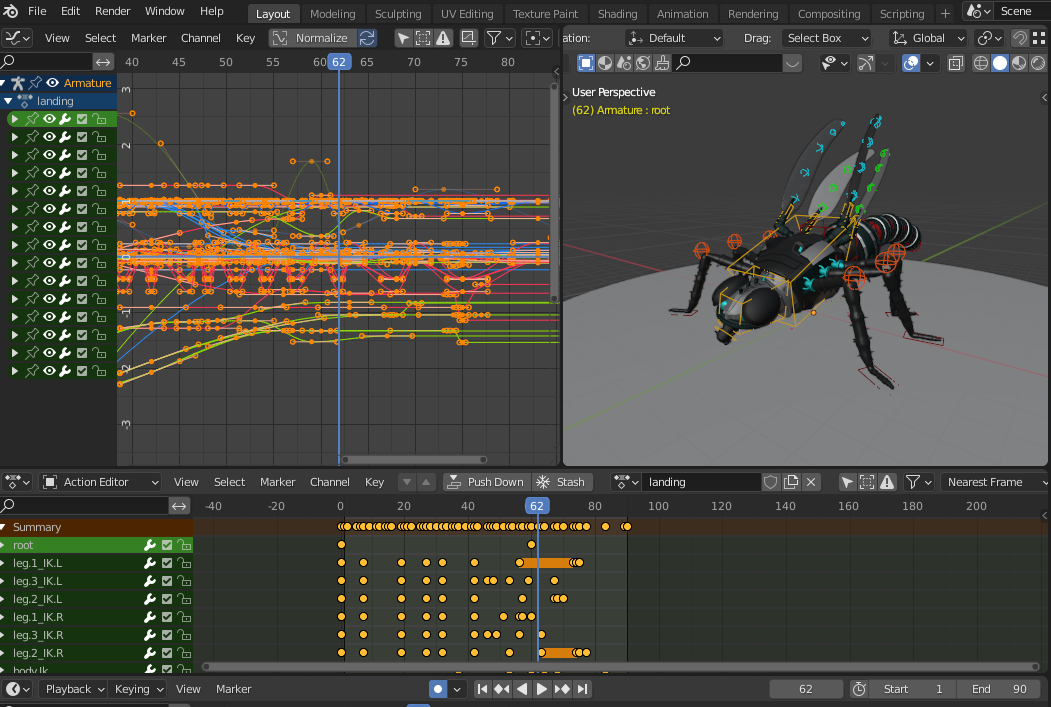Toggle X-Ray mode in the viewport header
1051x707 pixels.
(x=955, y=63)
